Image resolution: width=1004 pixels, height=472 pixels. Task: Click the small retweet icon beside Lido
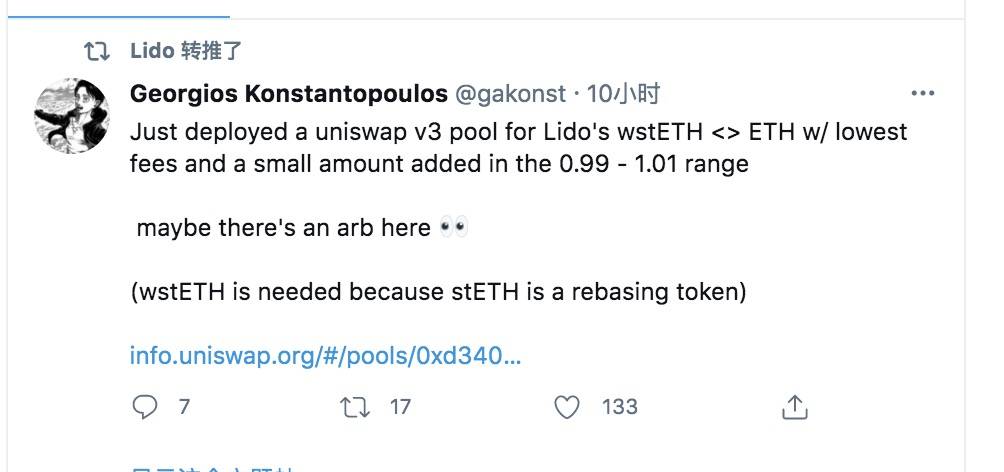97,50
